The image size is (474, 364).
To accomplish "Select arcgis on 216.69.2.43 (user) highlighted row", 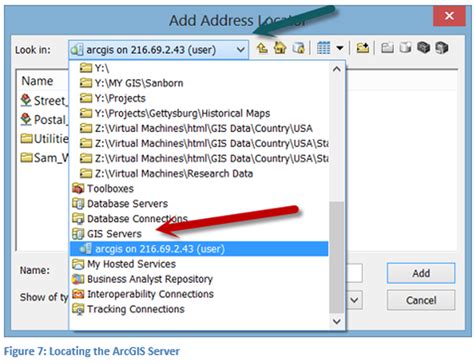I will pyautogui.click(x=199, y=249).
